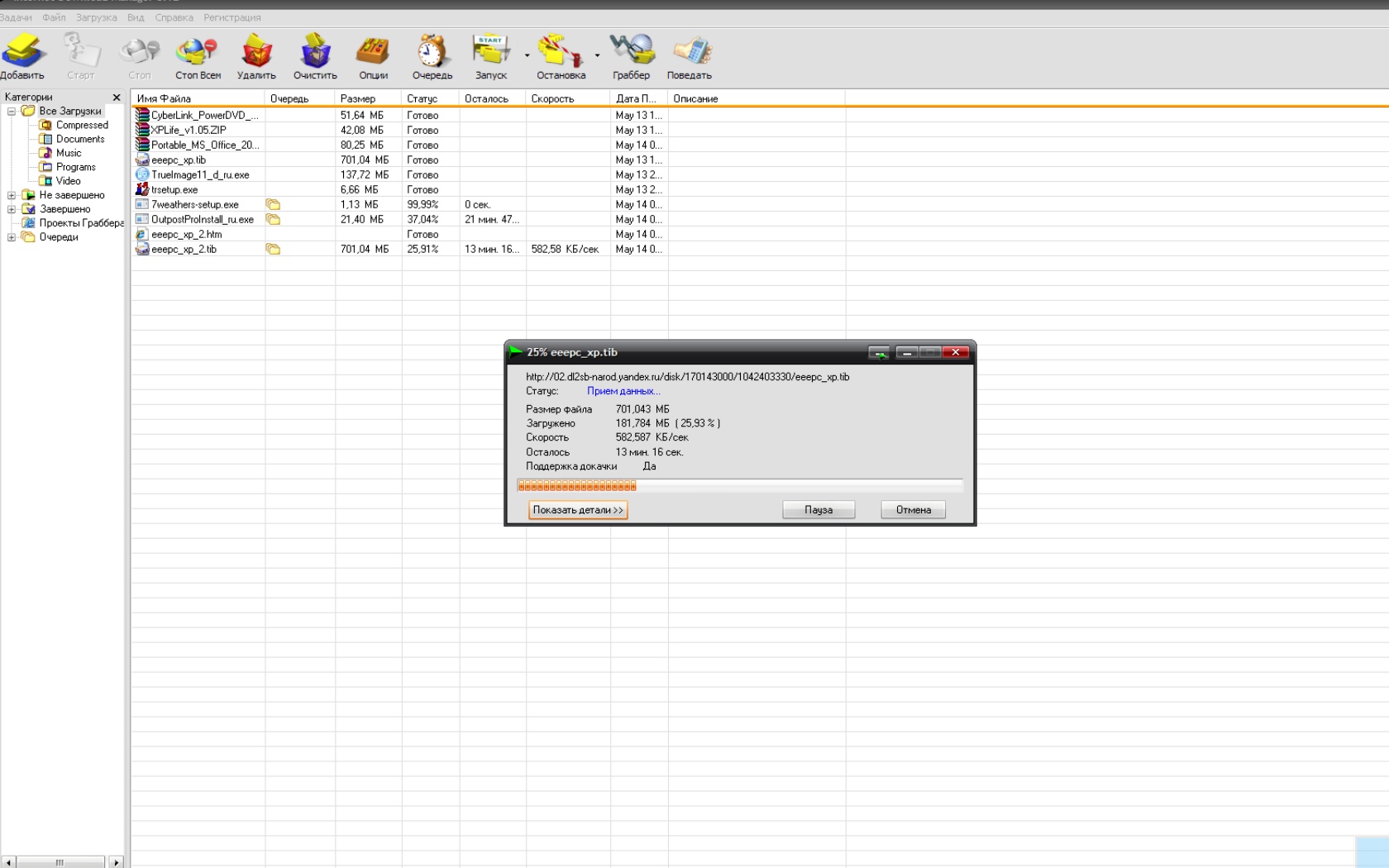Click the Стоп Всем toolbar icon
This screenshot has width=1389, height=868.
pos(198,52)
